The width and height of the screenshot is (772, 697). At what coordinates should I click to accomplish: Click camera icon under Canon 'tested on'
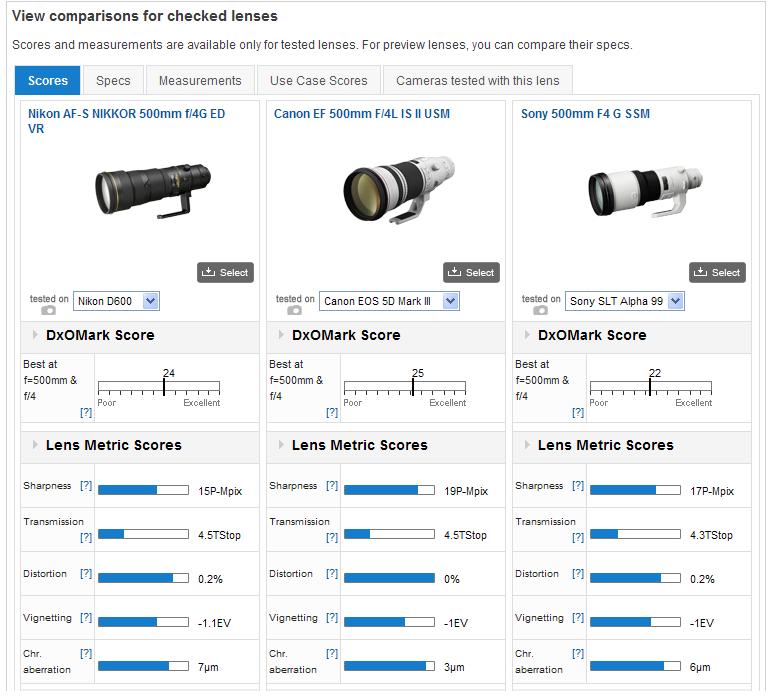point(294,310)
